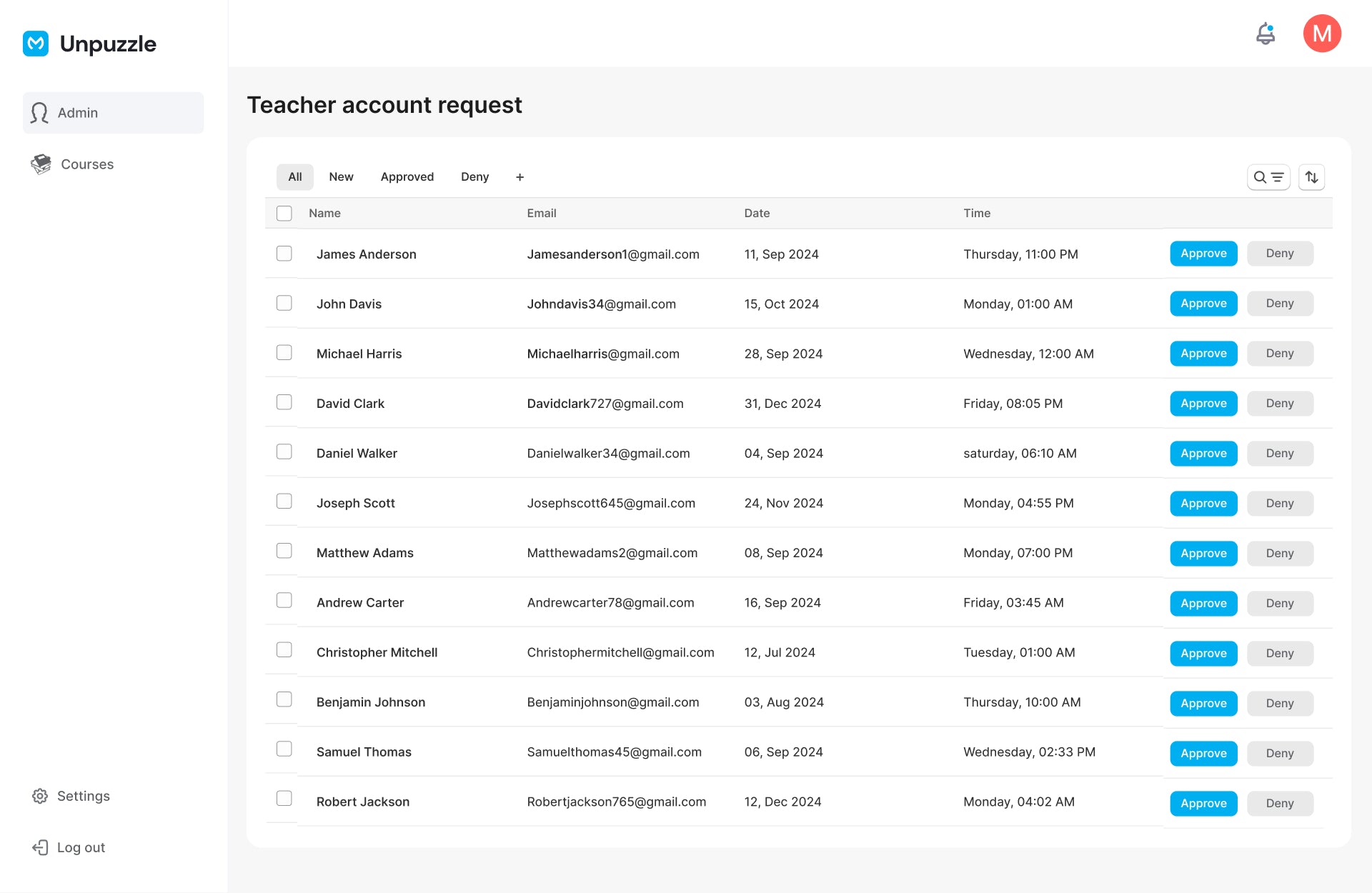Open Settings from the sidebar
This screenshot has height=893, width=1372.
[83, 796]
